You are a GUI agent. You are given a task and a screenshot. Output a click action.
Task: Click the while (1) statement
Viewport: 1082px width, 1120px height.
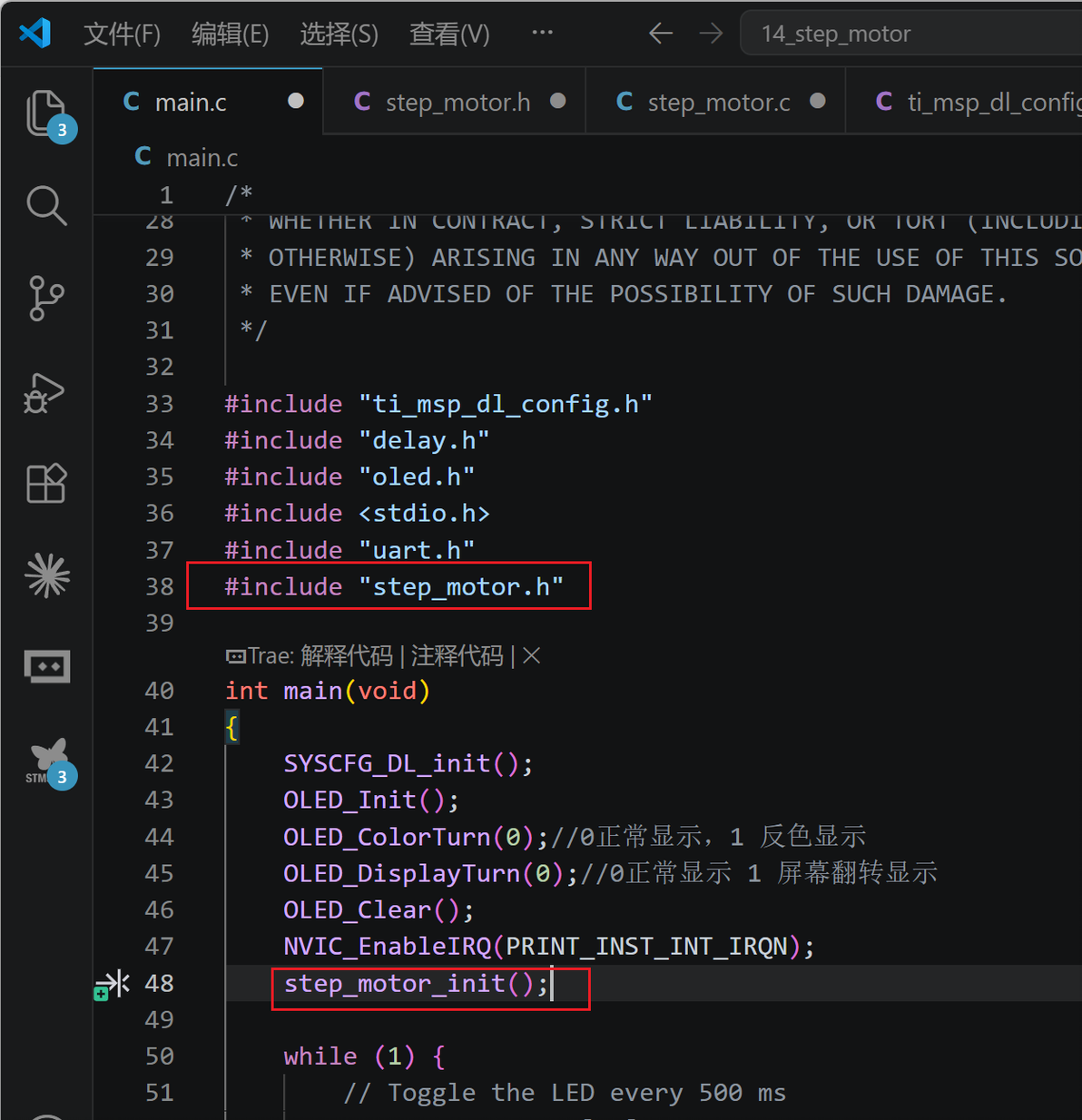click(364, 1056)
